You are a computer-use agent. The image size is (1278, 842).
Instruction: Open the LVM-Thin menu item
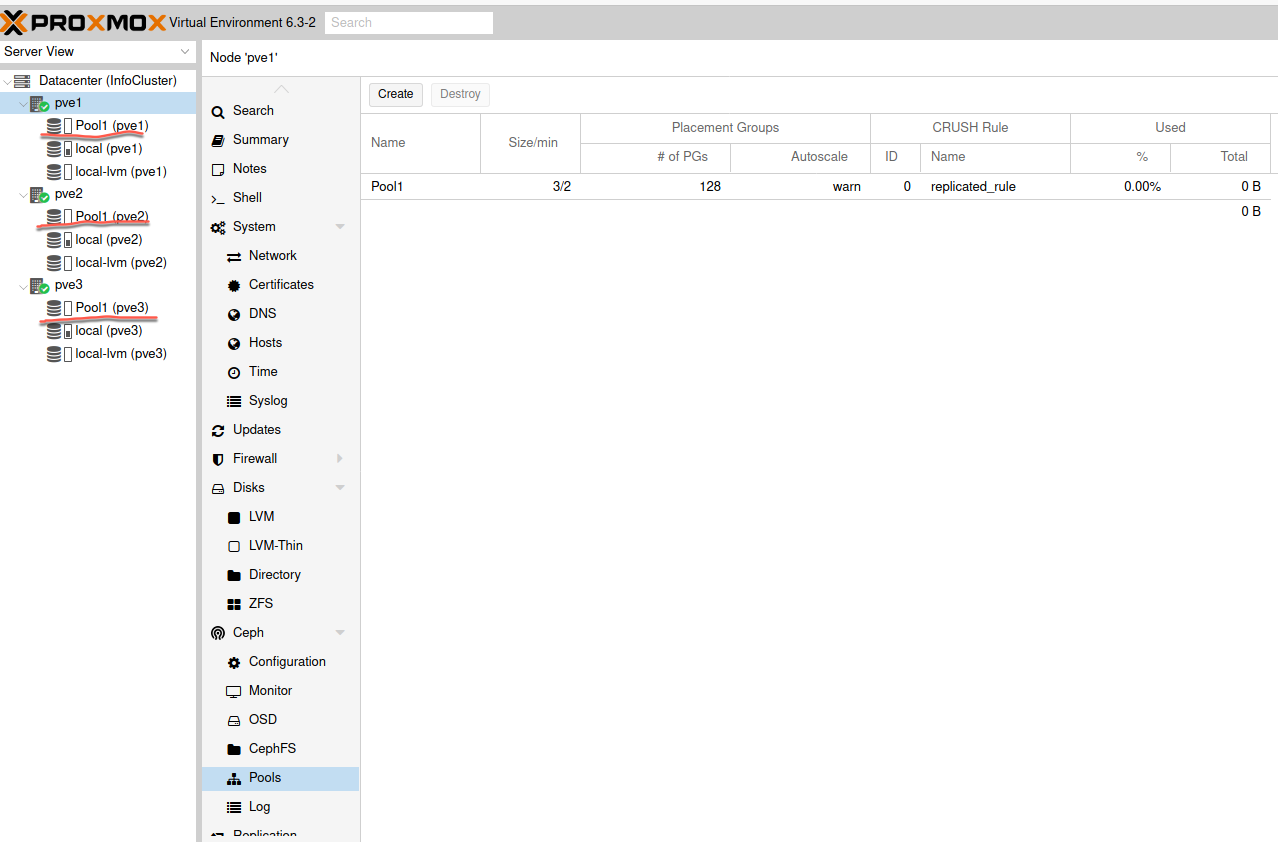point(280,546)
